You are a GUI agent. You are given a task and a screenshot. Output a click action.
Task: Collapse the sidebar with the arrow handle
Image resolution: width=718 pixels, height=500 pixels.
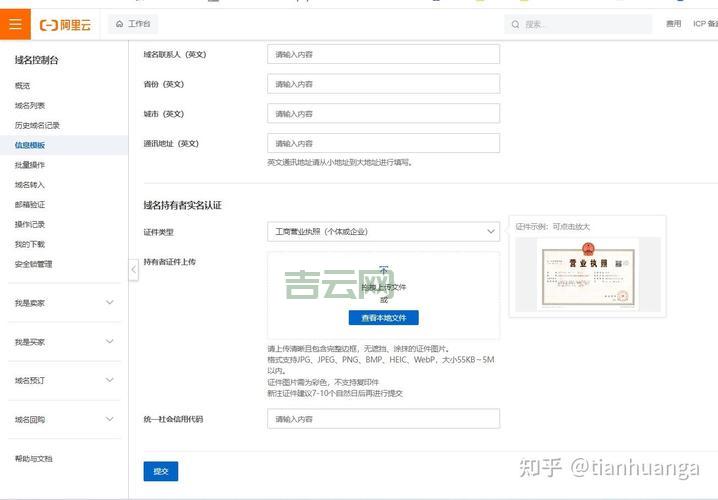[x=133, y=270]
